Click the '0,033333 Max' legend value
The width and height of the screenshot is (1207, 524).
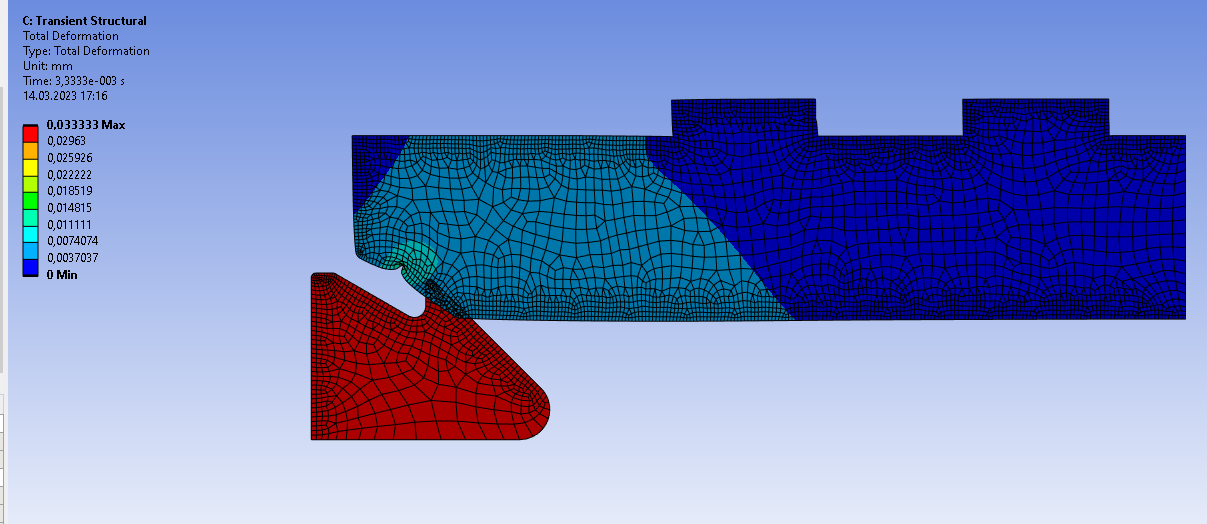(86, 124)
